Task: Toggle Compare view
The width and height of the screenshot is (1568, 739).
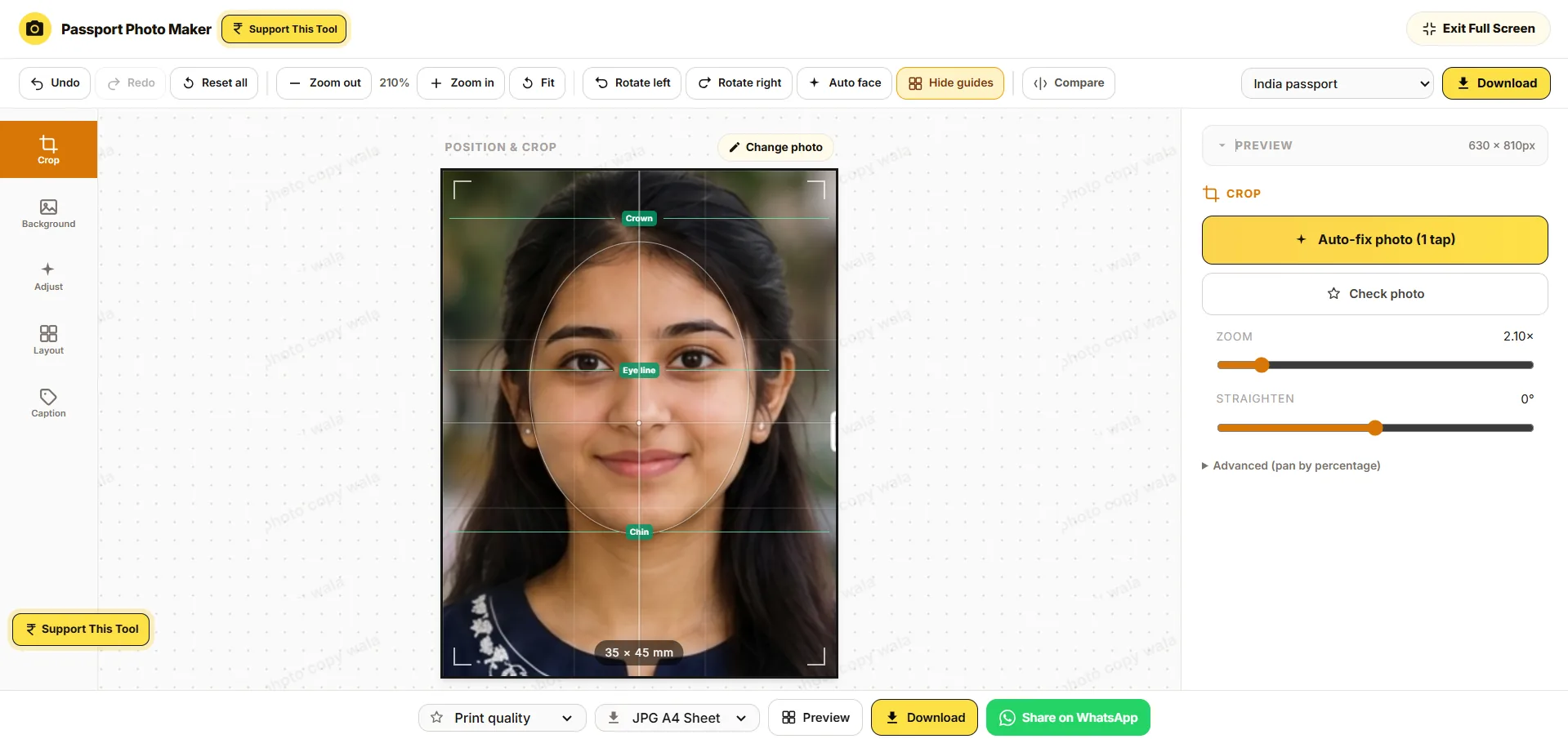Action: [1069, 83]
